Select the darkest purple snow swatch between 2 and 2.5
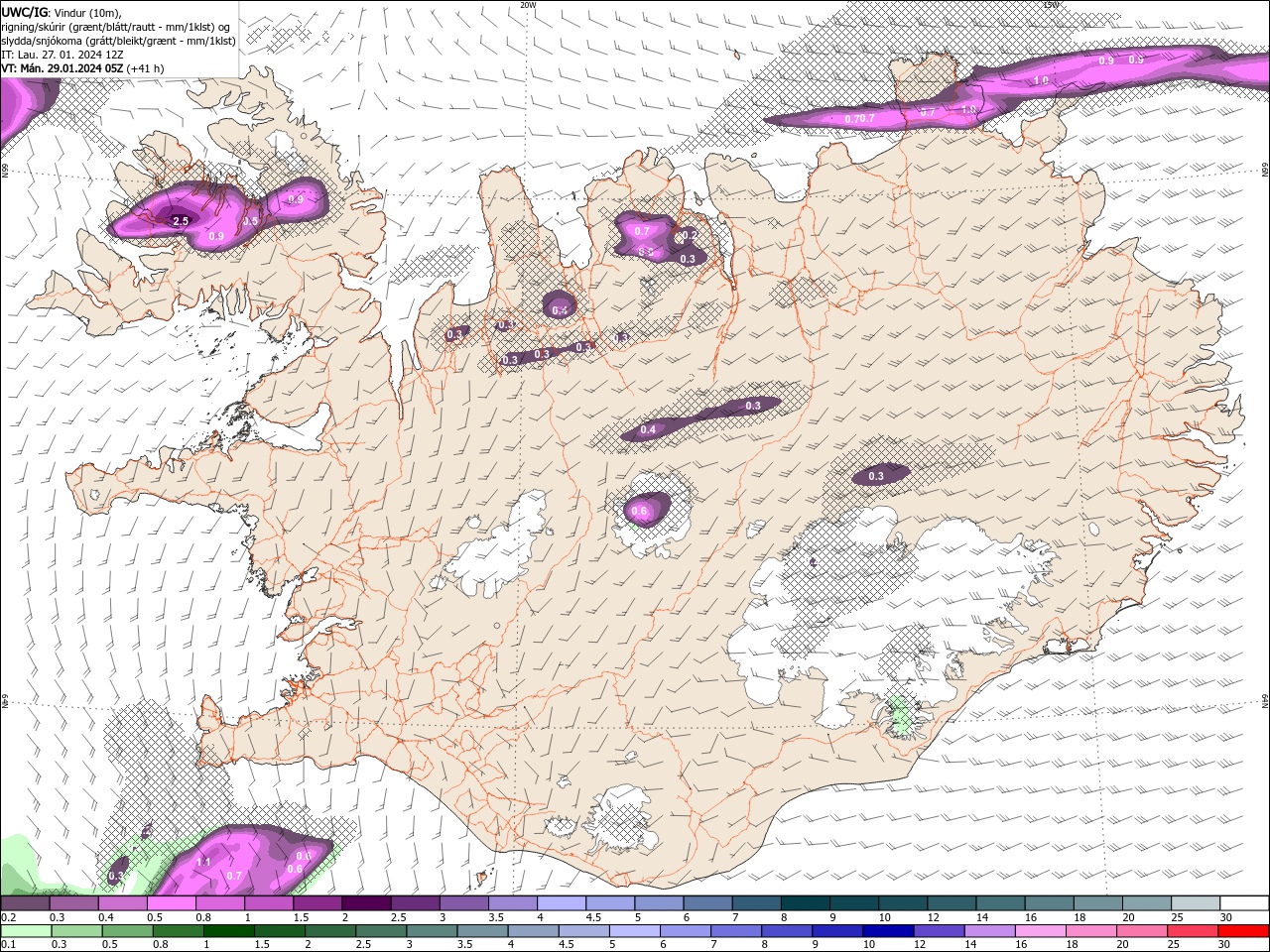 click(x=366, y=903)
